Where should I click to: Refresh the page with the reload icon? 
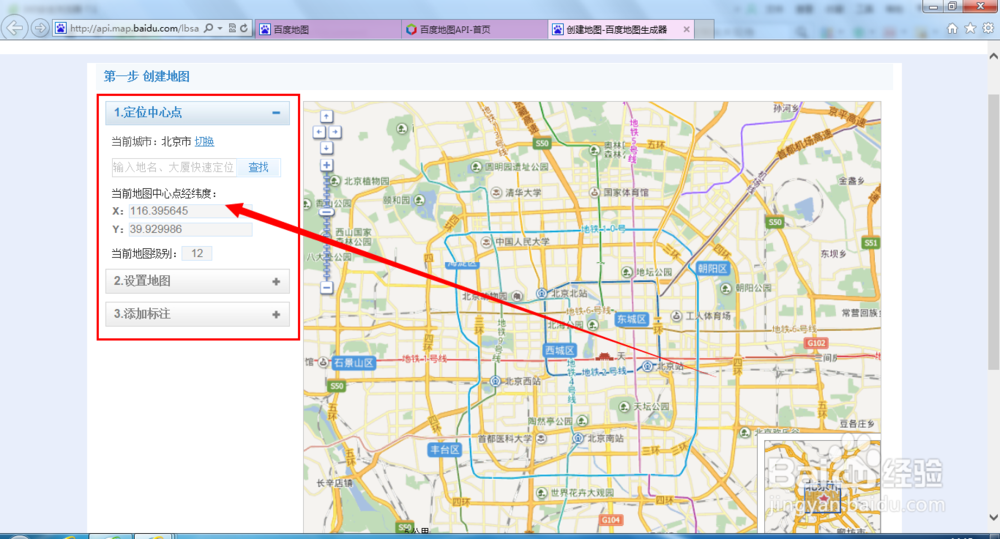point(244,28)
